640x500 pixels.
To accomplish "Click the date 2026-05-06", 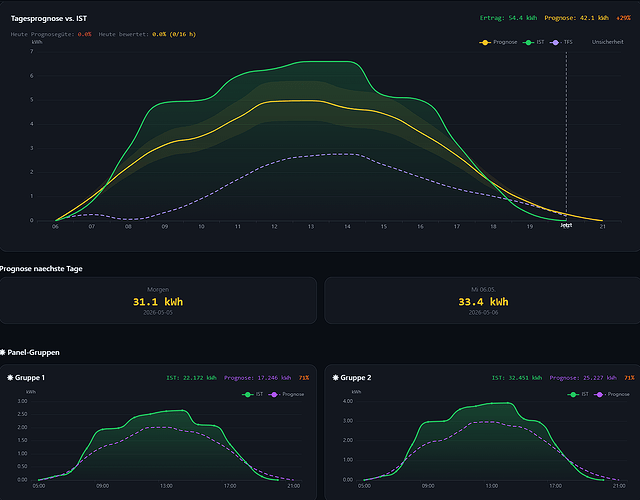I will click(483, 313).
